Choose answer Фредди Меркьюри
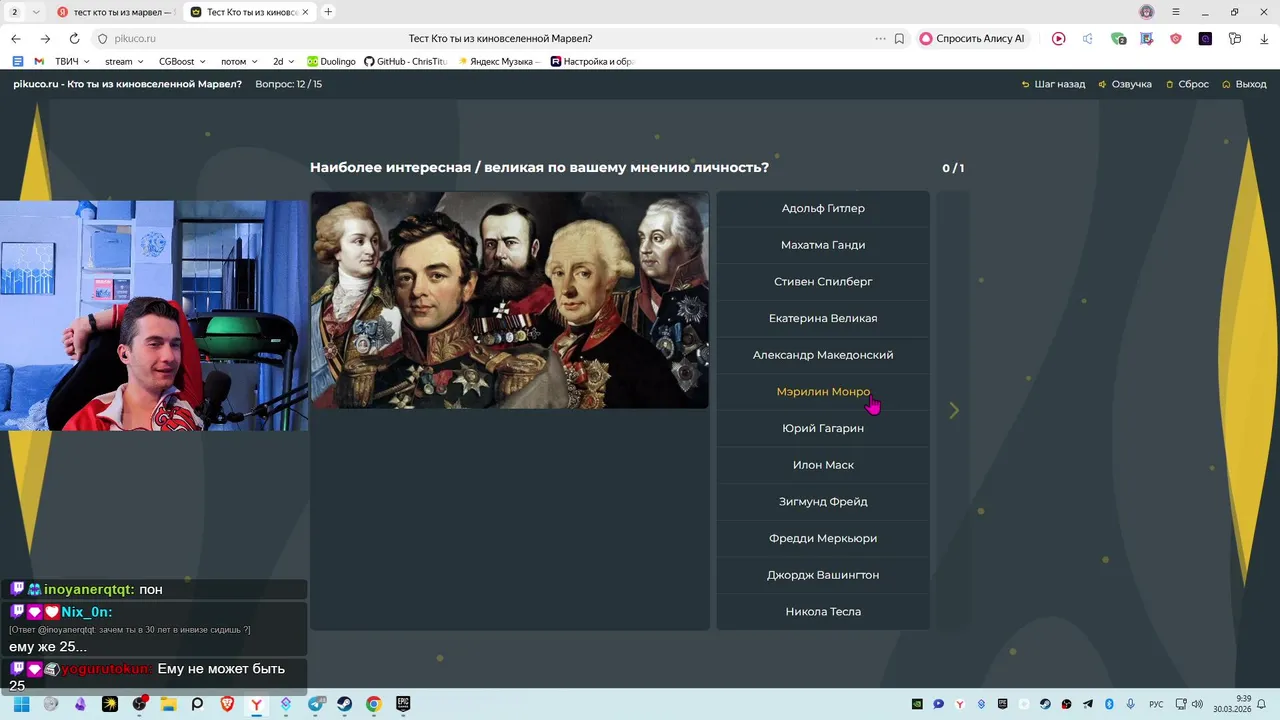Image resolution: width=1280 pixels, height=720 pixels. (x=823, y=538)
